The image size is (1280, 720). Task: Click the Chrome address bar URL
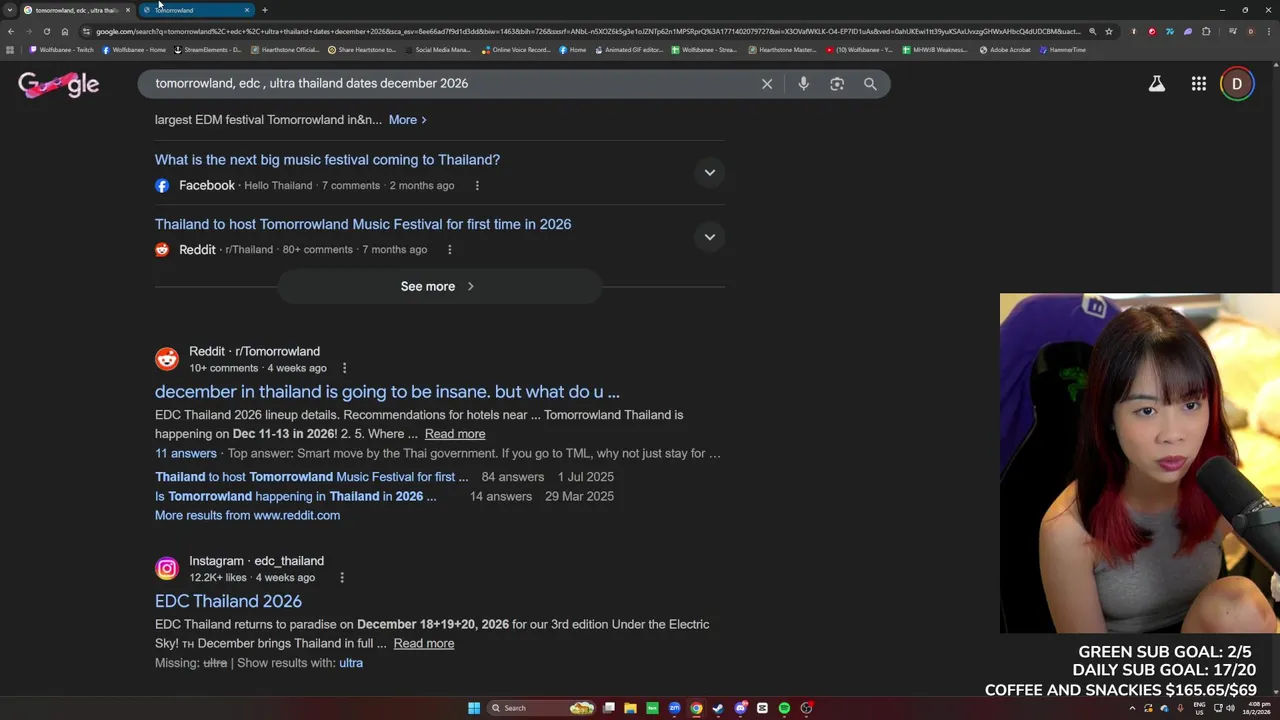[x=588, y=31]
